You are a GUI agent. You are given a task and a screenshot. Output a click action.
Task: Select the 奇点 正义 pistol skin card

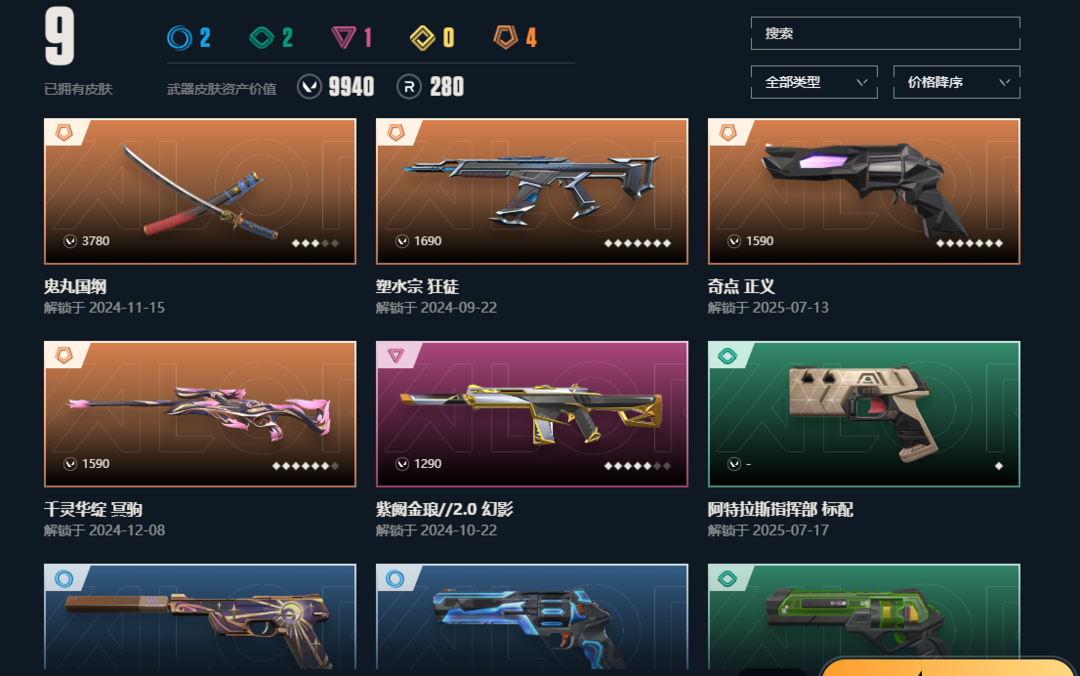(864, 192)
